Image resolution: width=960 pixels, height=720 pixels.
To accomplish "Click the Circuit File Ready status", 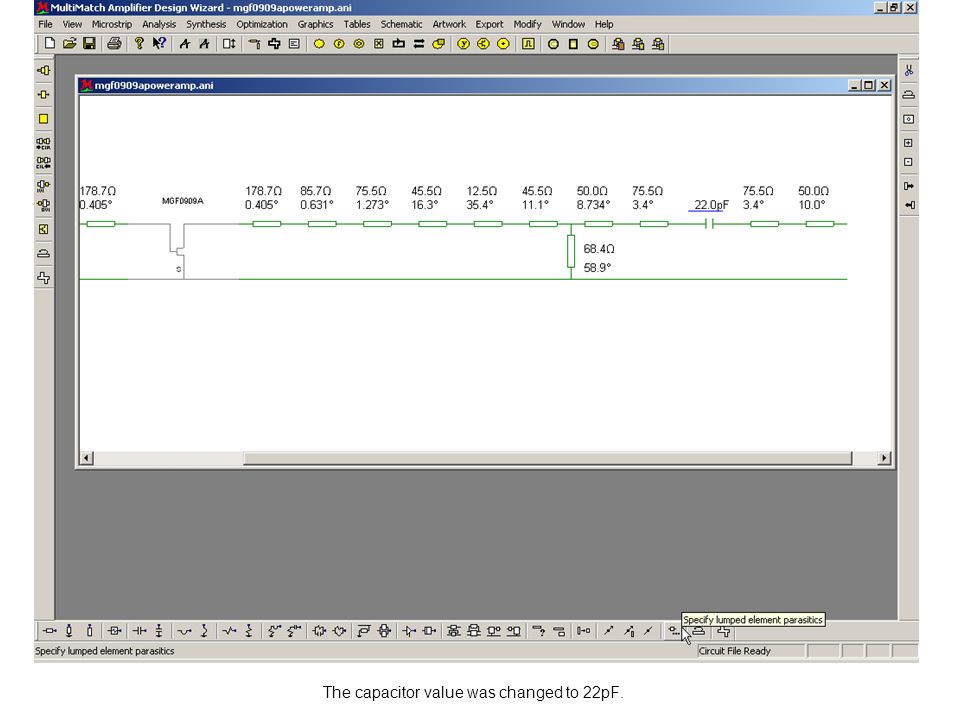I will point(735,651).
